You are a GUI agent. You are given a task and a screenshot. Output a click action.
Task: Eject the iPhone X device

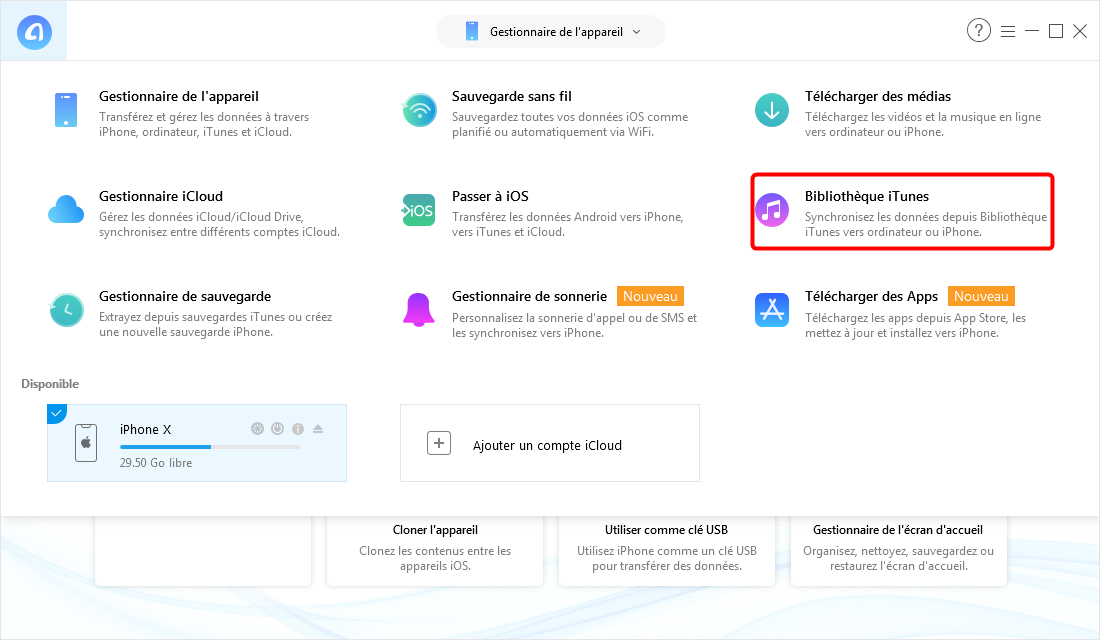pos(318,429)
